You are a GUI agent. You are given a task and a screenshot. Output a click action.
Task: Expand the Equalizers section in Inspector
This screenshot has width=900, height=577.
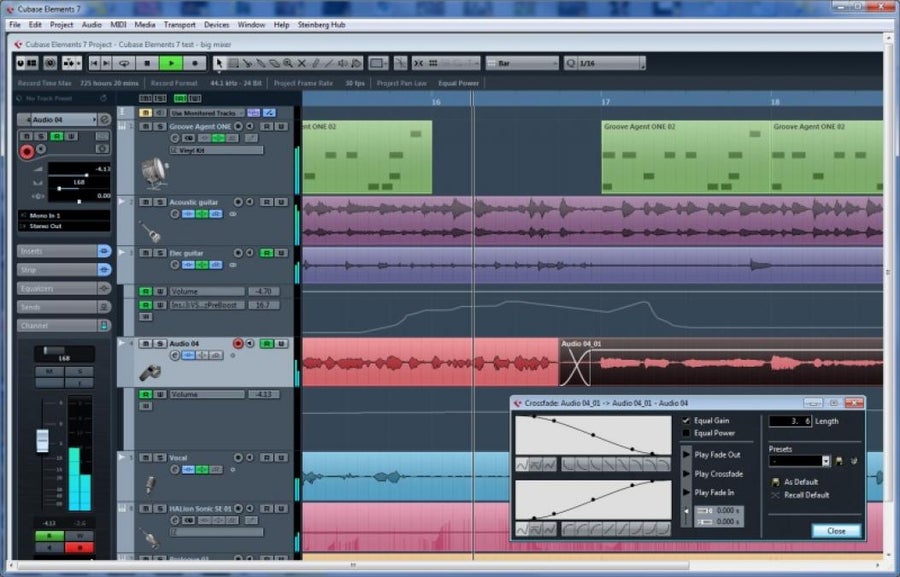click(x=64, y=288)
